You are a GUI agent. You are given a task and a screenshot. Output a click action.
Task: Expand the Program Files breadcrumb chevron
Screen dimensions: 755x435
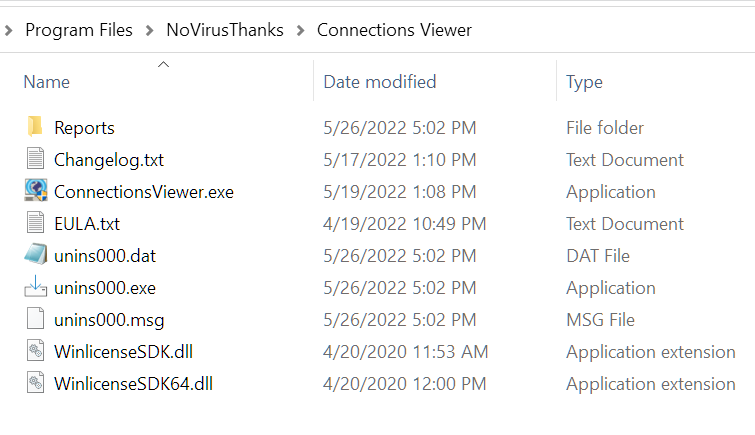(x=149, y=30)
